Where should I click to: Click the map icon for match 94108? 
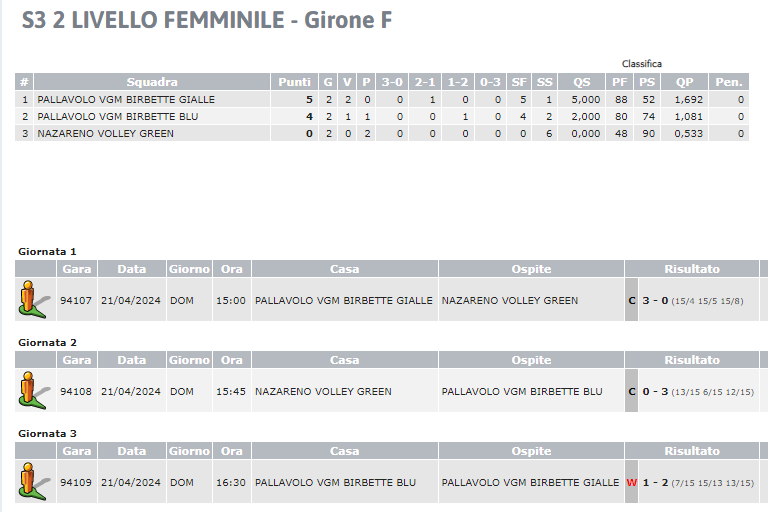click(34, 390)
